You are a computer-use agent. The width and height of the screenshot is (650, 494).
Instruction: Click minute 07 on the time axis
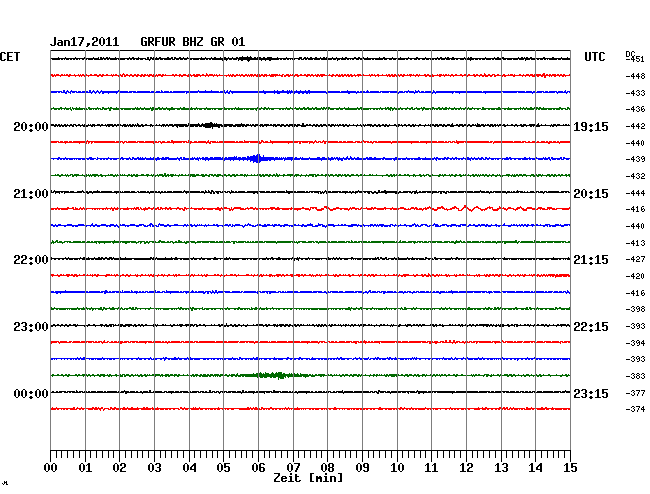(293, 467)
